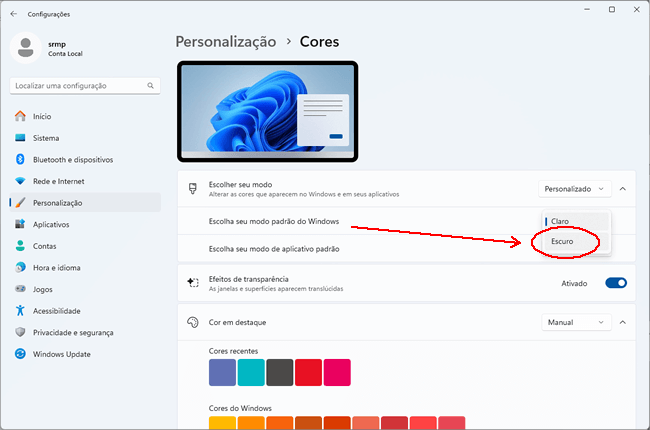Go to Contas settings page

(x=85, y=246)
